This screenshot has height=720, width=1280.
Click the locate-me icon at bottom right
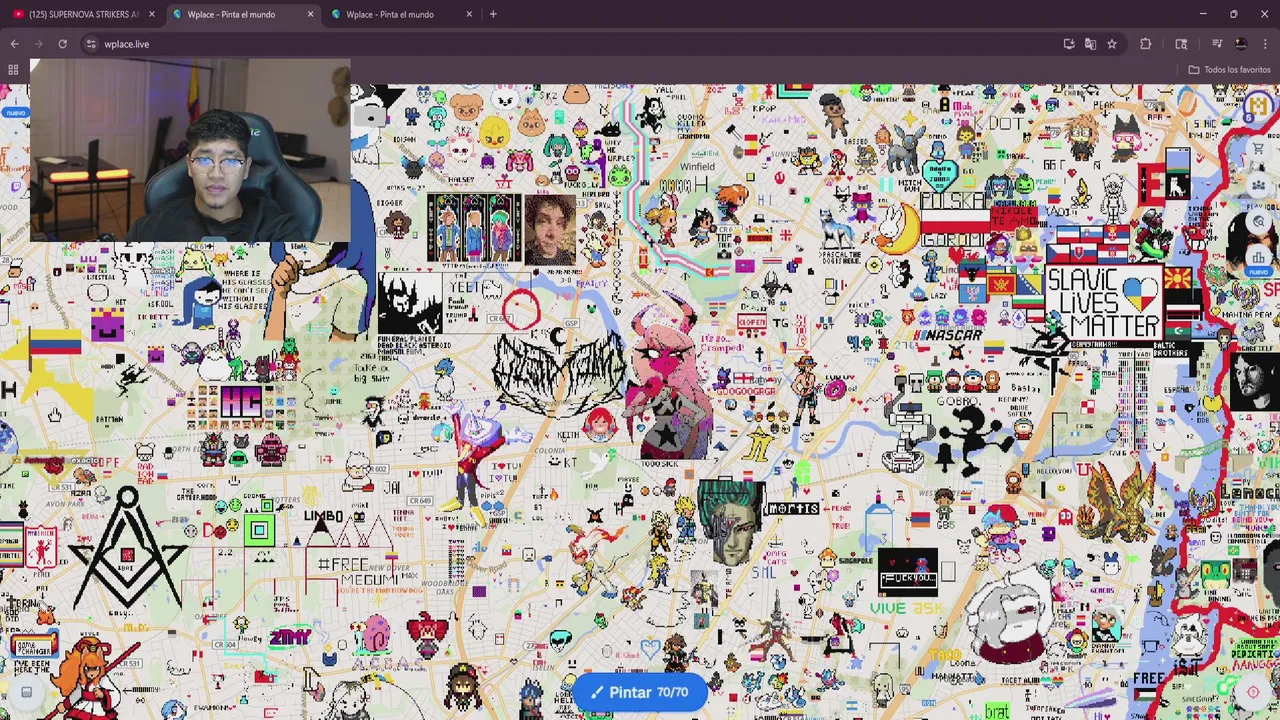tap(1252, 692)
